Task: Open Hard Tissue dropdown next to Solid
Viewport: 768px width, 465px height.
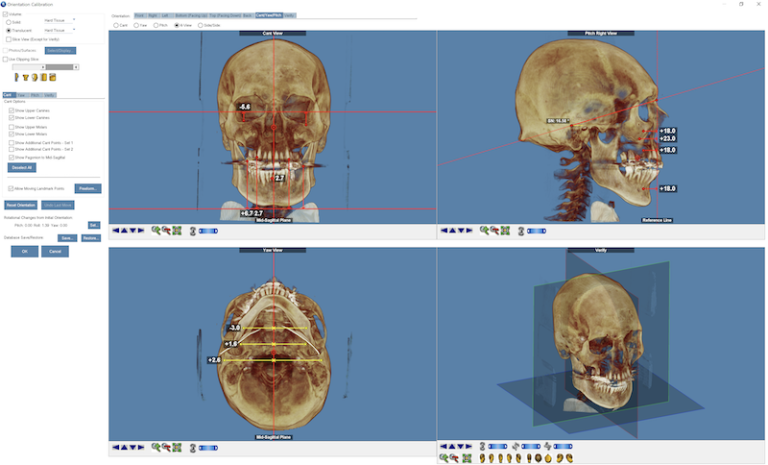Action: point(60,20)
